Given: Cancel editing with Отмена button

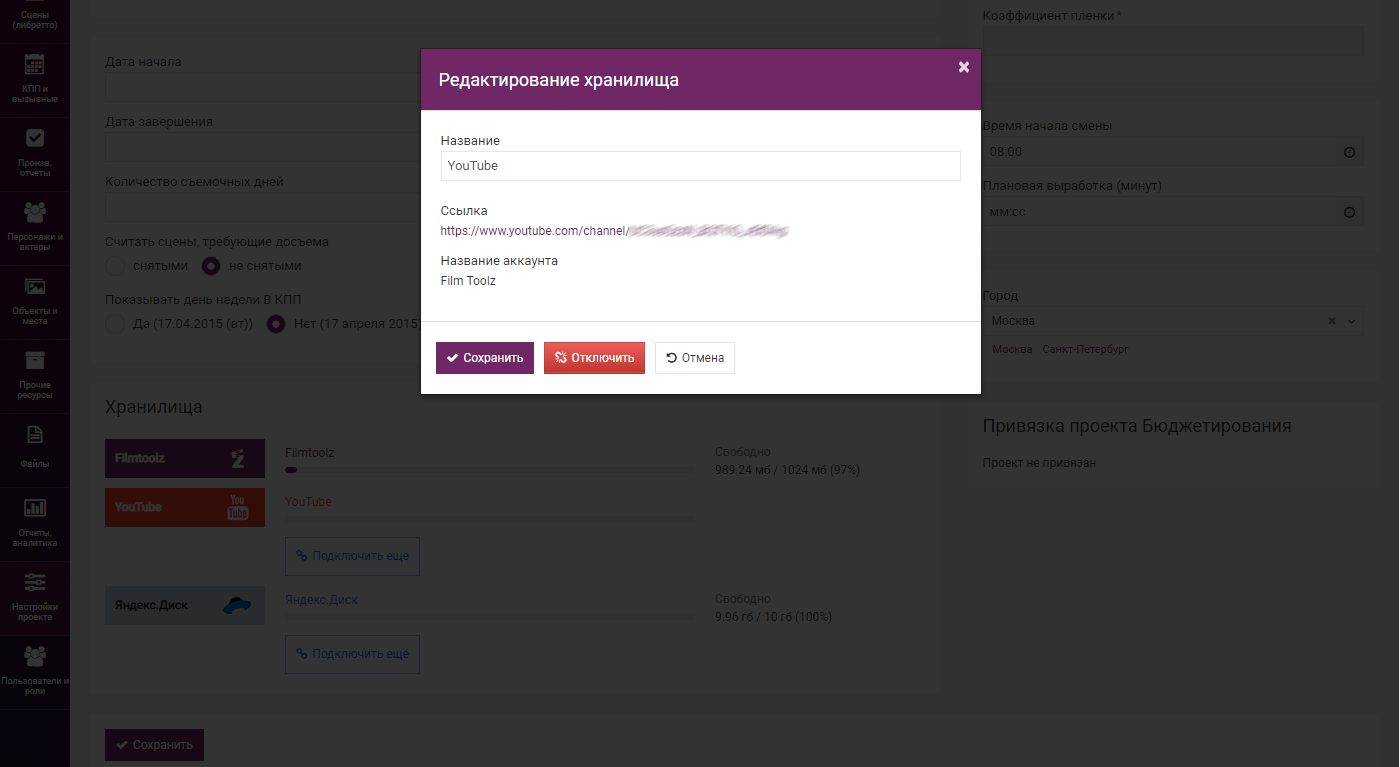Looking at the screenshot, I should [x=695, y=358].
